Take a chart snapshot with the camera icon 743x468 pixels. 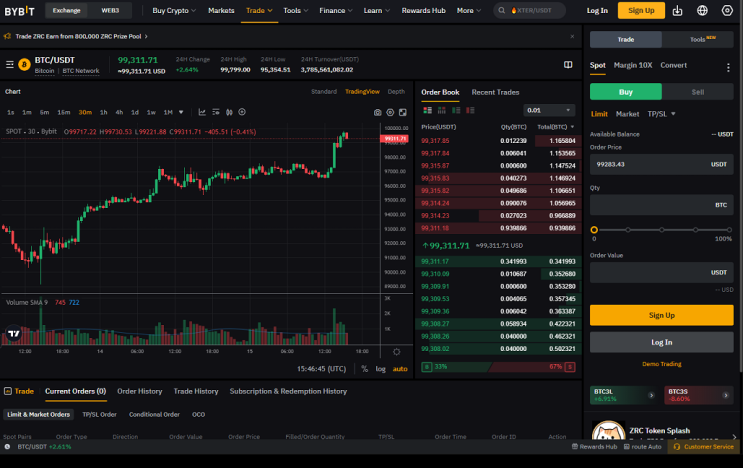377,113
